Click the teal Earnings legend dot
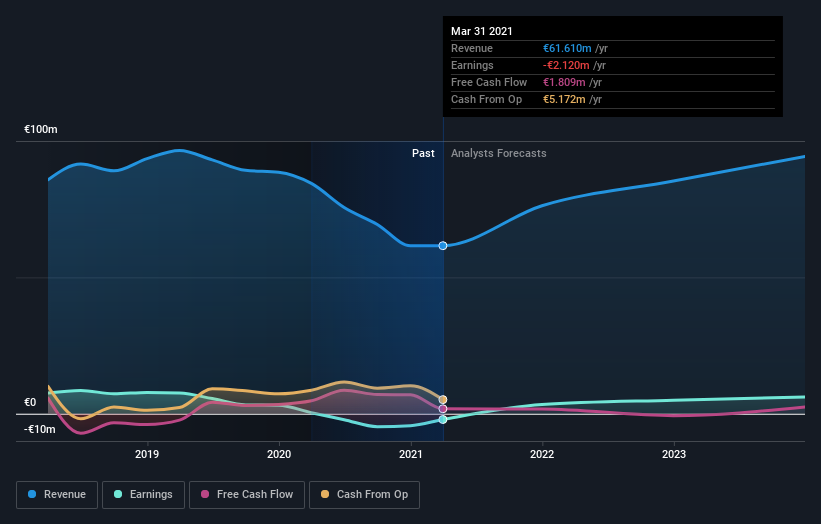Image resolution: width=821 pixels, height=524 pixels. click(x=118, y=494)
